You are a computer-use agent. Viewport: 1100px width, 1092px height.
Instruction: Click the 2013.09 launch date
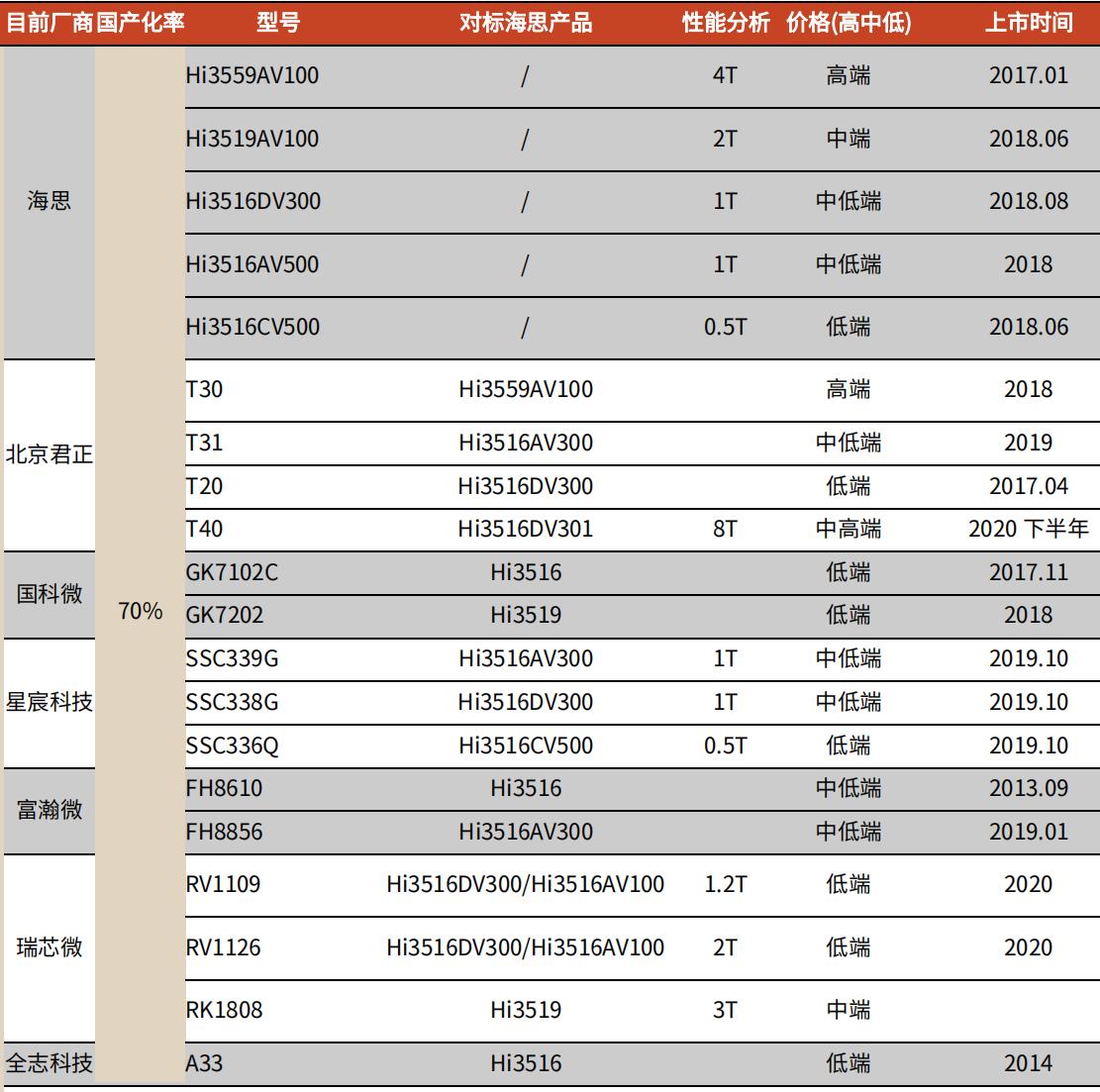[x=1029, y=788]
